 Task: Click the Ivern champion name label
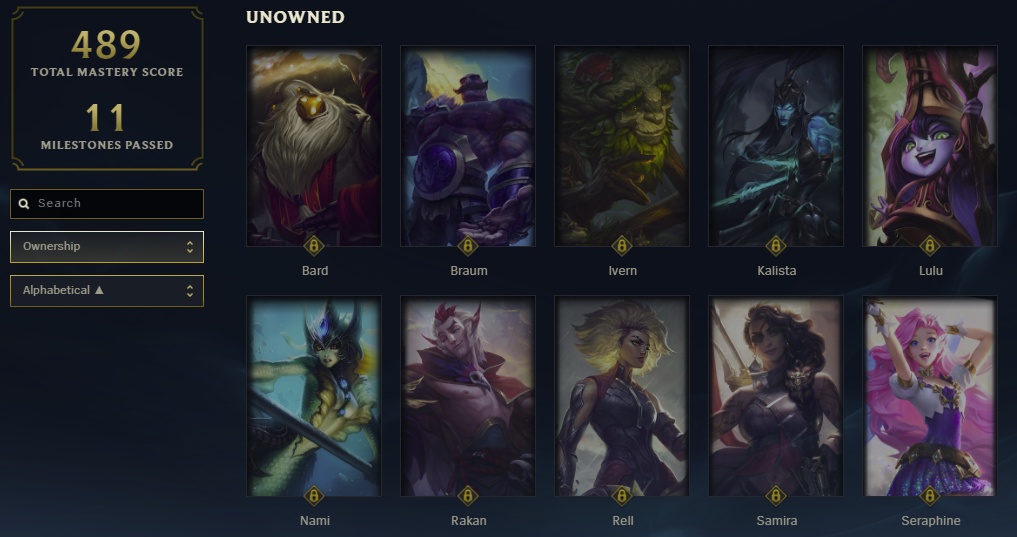click(x=623, y=271)
